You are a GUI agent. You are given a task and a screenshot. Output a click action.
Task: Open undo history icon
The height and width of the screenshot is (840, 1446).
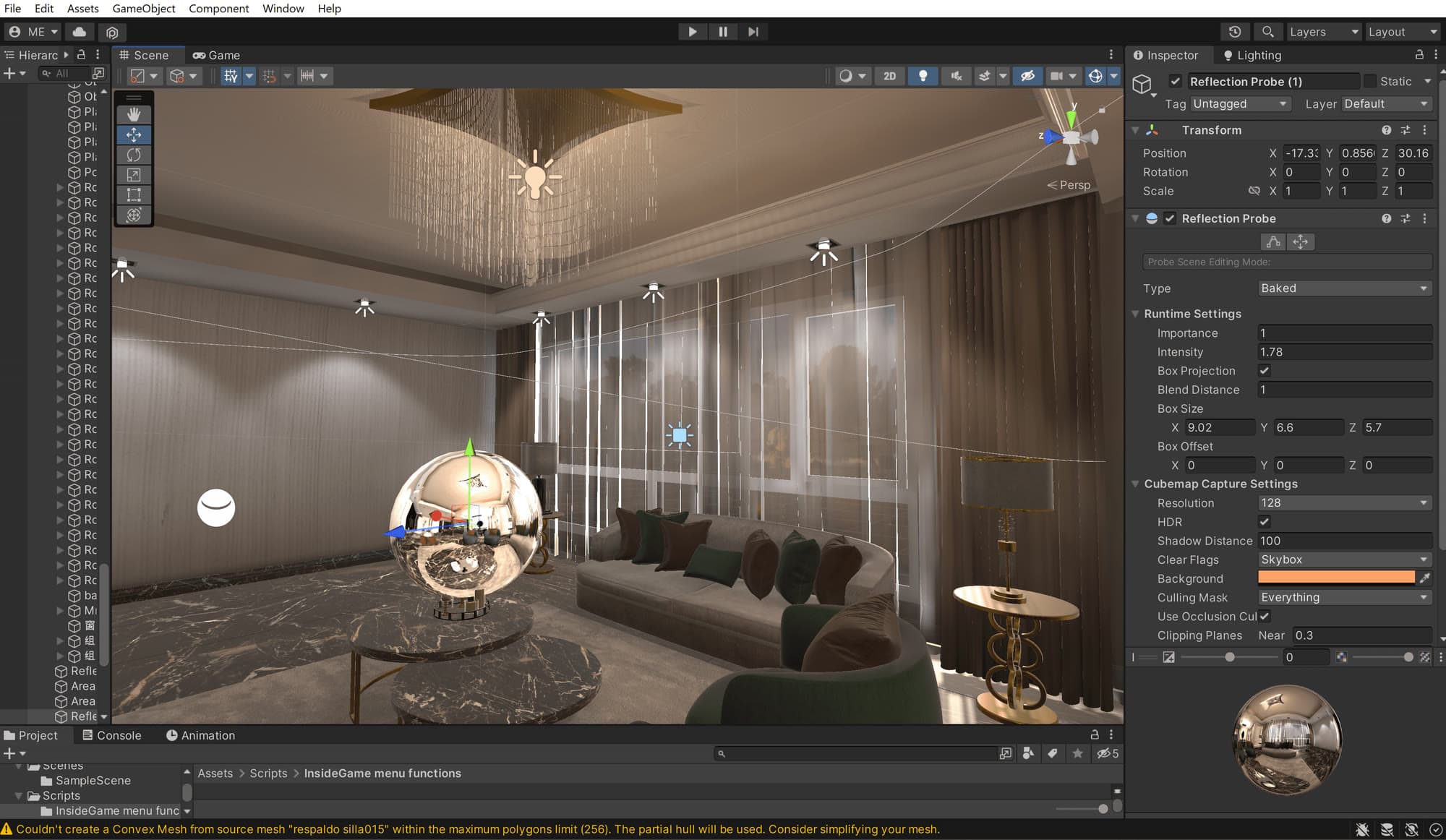point(1235,32)
